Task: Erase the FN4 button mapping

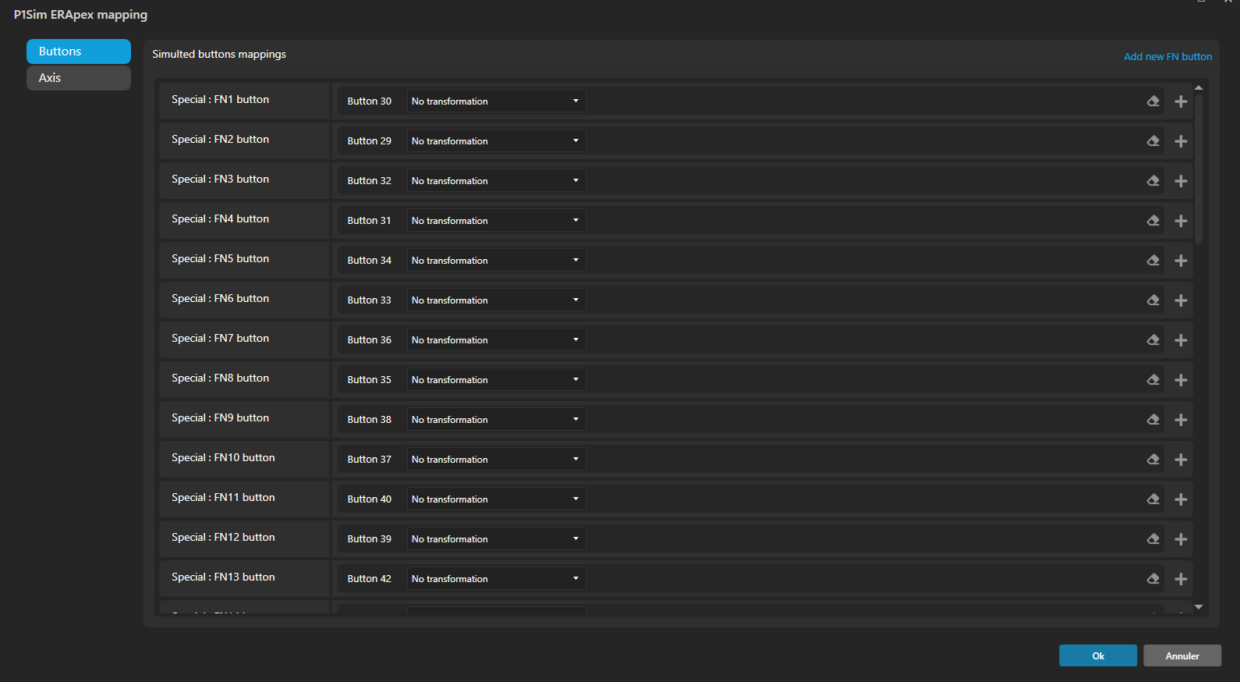Action: [x=1152, y=221]
